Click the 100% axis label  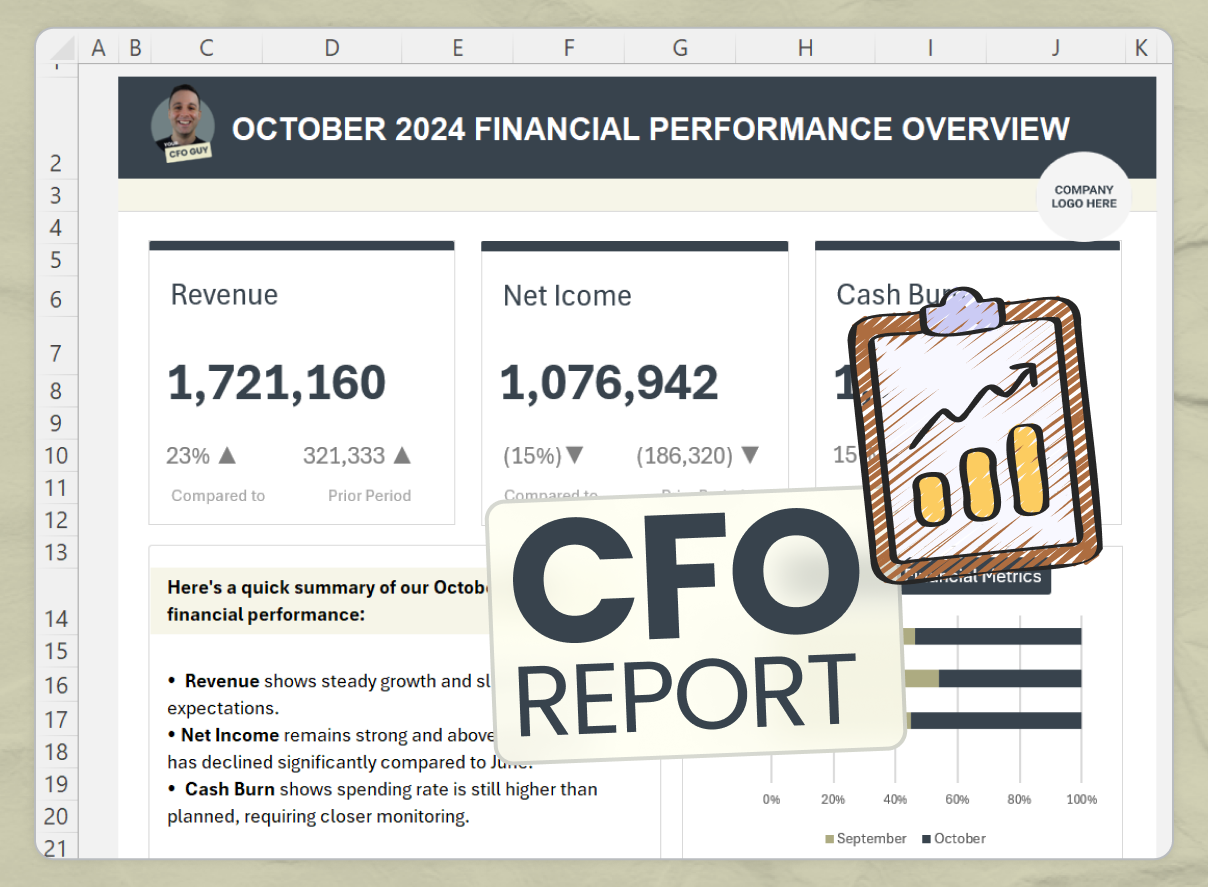[1081, 799]
